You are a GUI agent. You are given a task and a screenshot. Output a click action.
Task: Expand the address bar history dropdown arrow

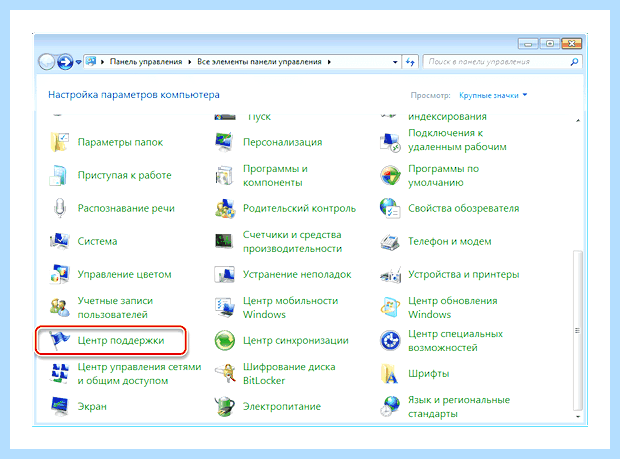click(395, 62)
